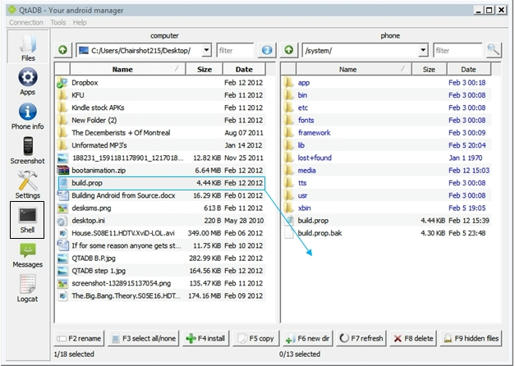Open the Screenshot tool
The height and width of the screenshot is (366, 515).
coord(28,151)
